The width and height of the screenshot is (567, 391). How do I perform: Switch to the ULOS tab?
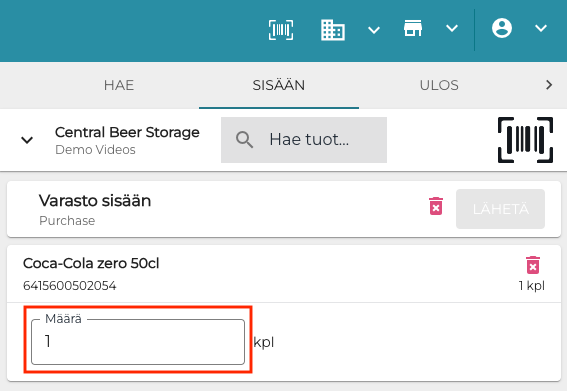tap(439, 85)
